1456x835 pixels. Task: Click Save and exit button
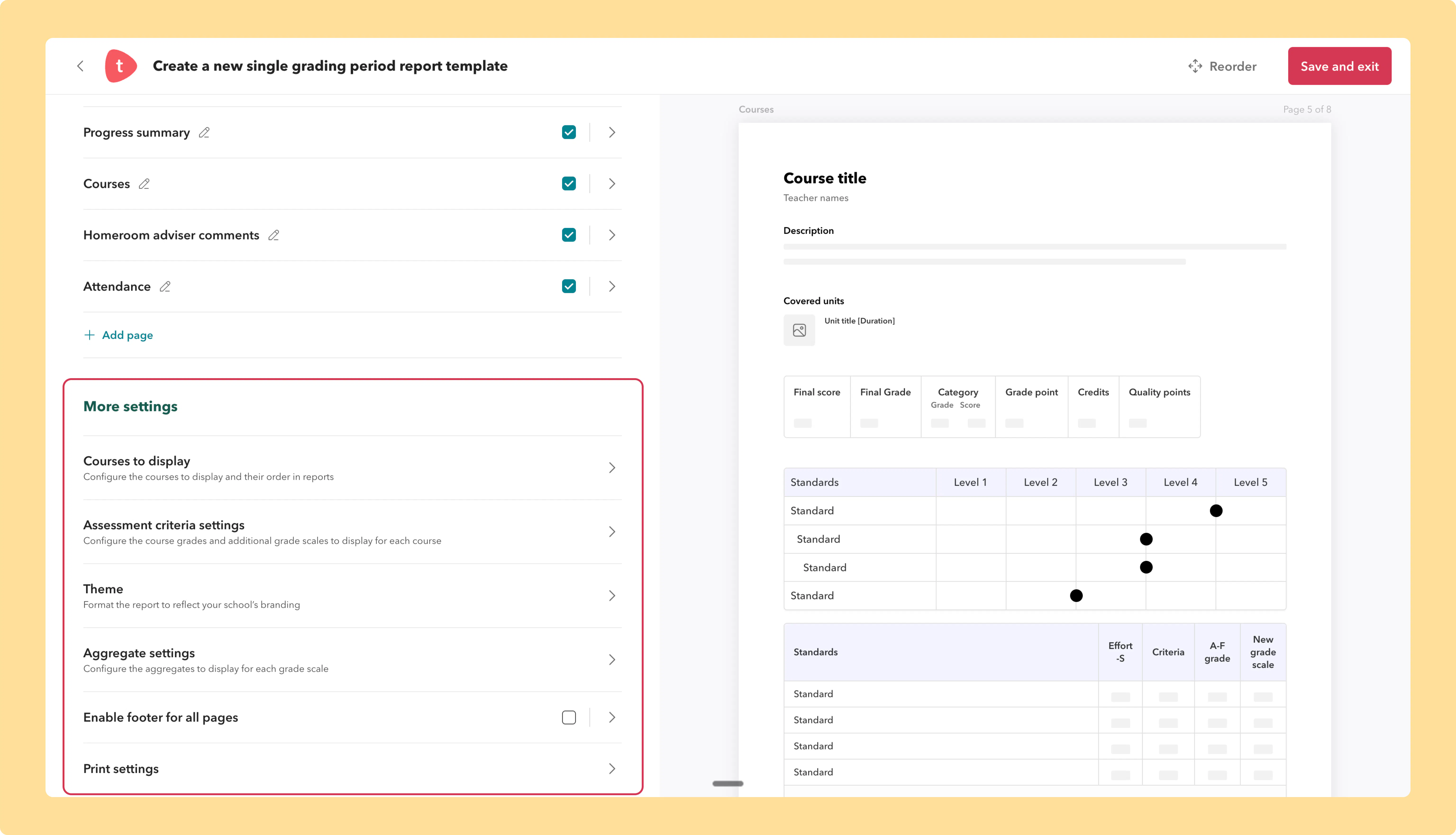(1339, 66)
